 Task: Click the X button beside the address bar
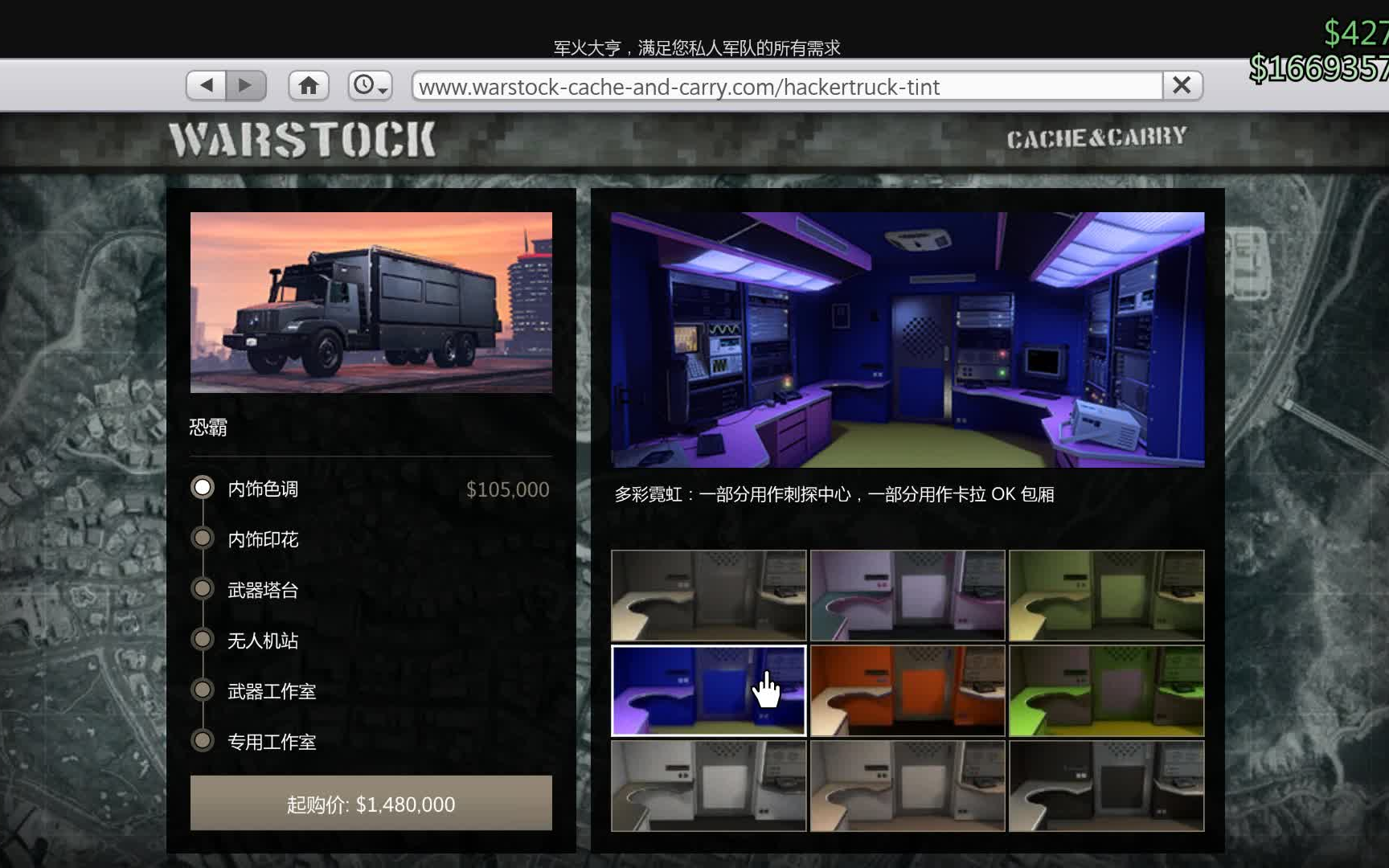(x=1182, y=85)
